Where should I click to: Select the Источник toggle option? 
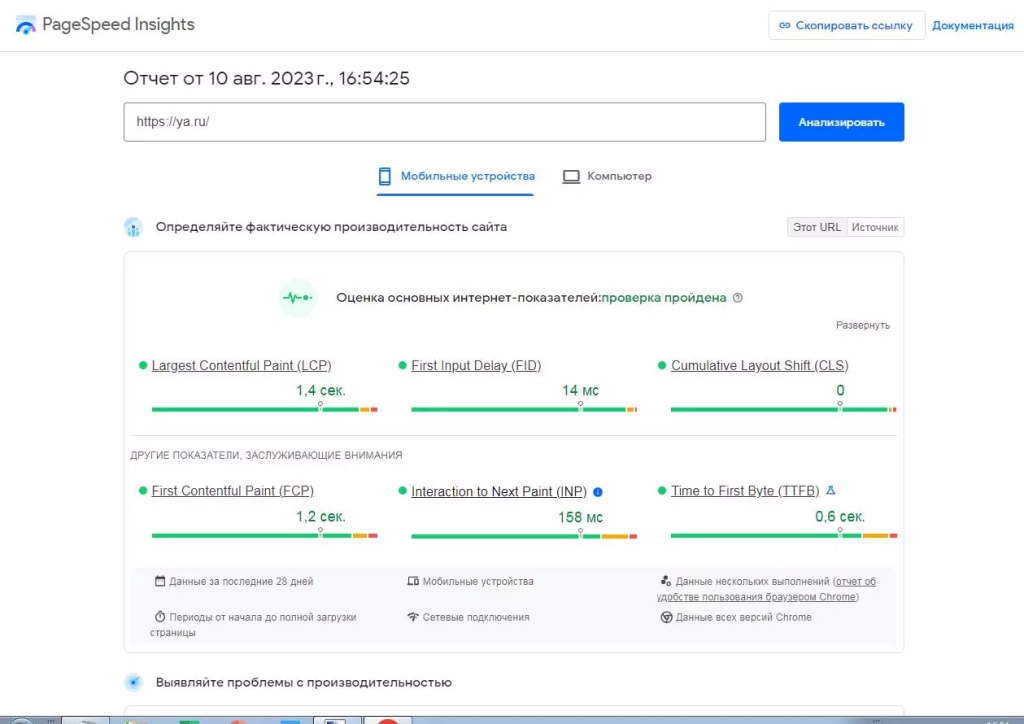click(875, 227)
